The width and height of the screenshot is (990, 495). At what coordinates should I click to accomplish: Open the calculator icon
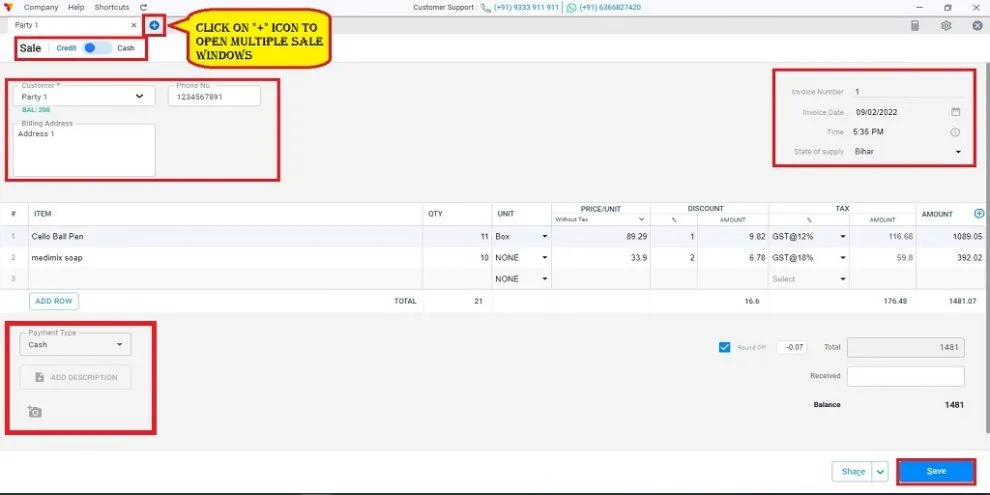tap(915, 26)
